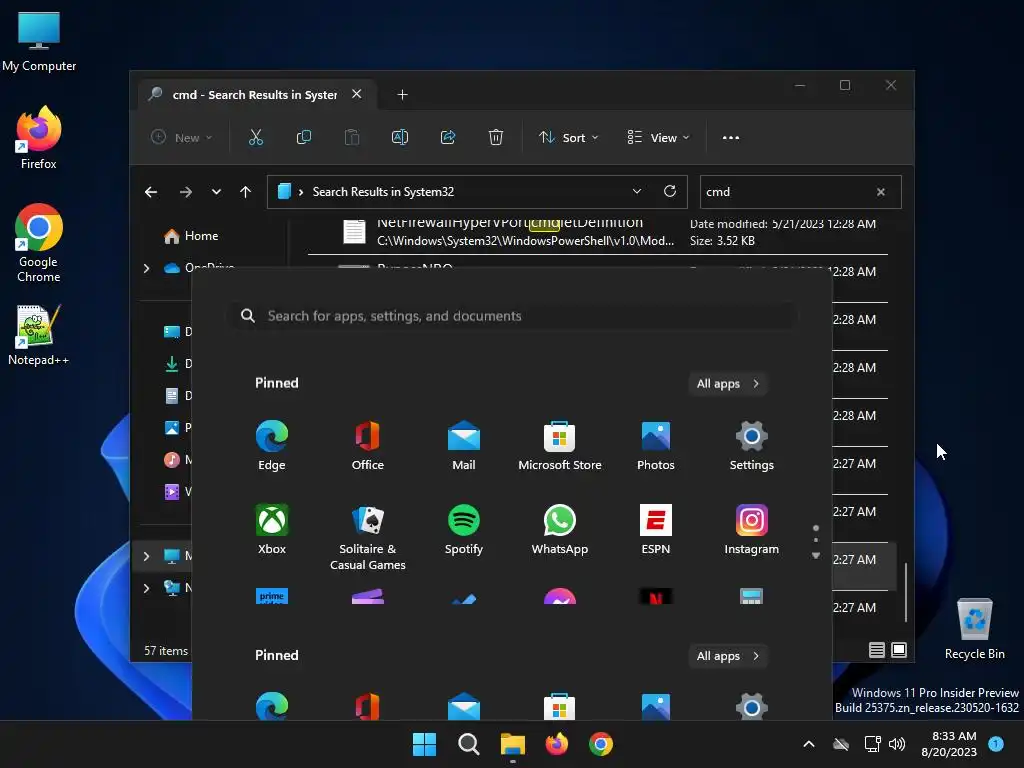Open date and time in taskbar
The height and width of the screenshot is (768, 1024).
pyautogui.click(x=949, y=744)
